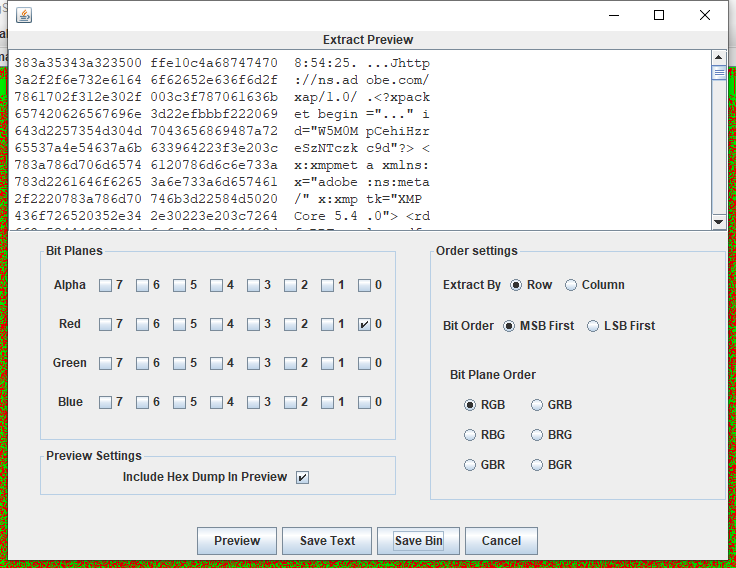Check Red bit plane 3

253,324
